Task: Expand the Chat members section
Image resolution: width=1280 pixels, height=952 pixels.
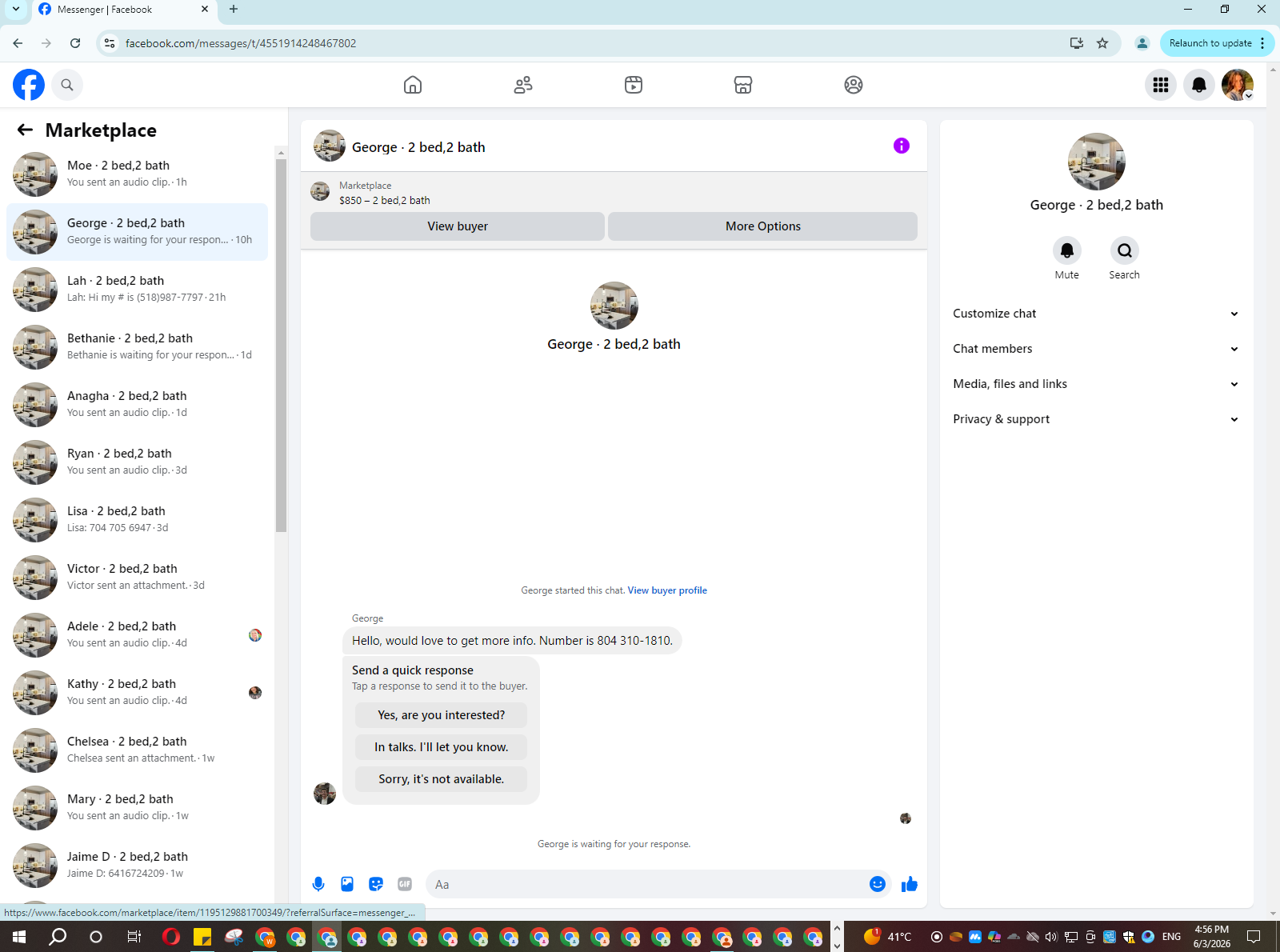Action: click(1096, 349)
